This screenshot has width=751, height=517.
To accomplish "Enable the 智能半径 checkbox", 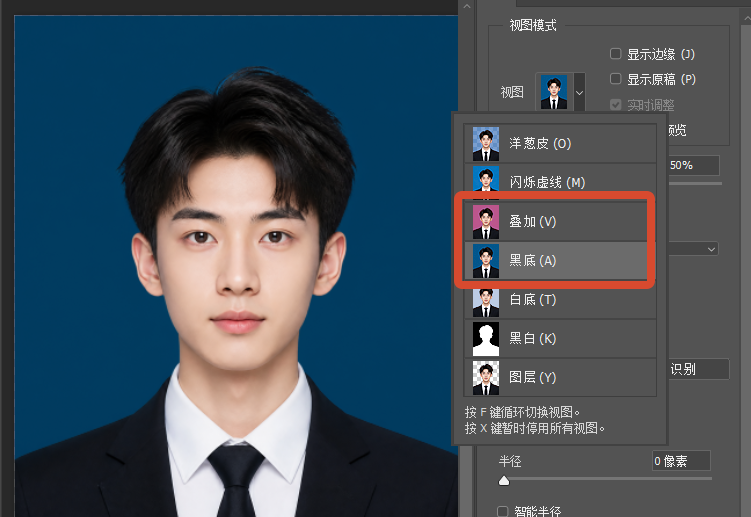I will [x=502, y=511].
